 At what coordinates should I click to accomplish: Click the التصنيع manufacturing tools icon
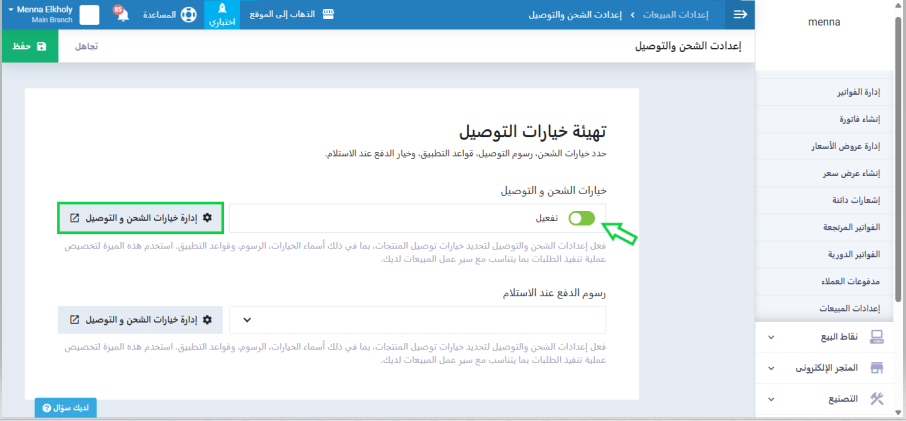[x=877, y=398]
